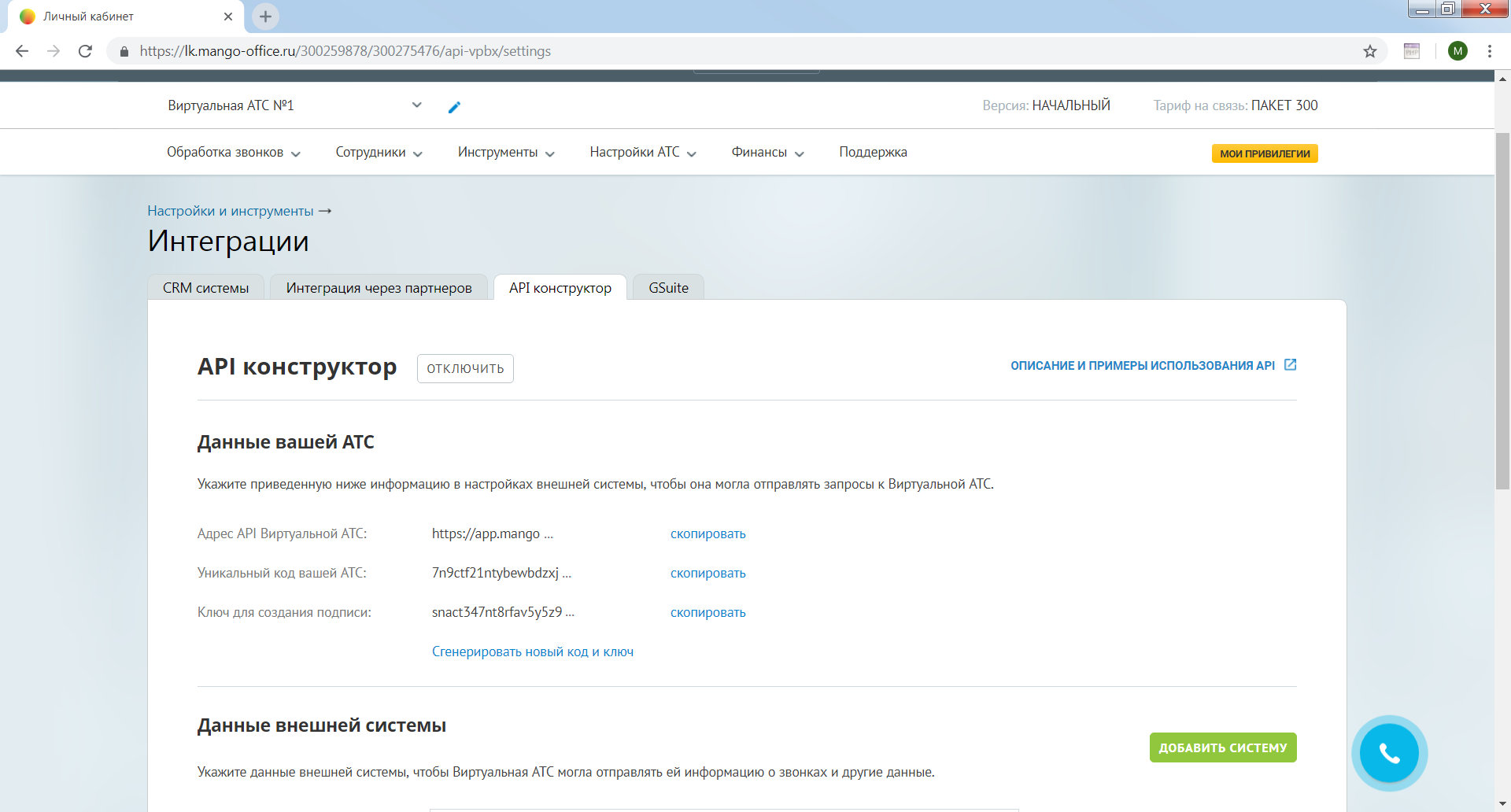1511x812 pixels.
Task: Click the Данные вашей АТС heading
Action: tap(286, 442)
